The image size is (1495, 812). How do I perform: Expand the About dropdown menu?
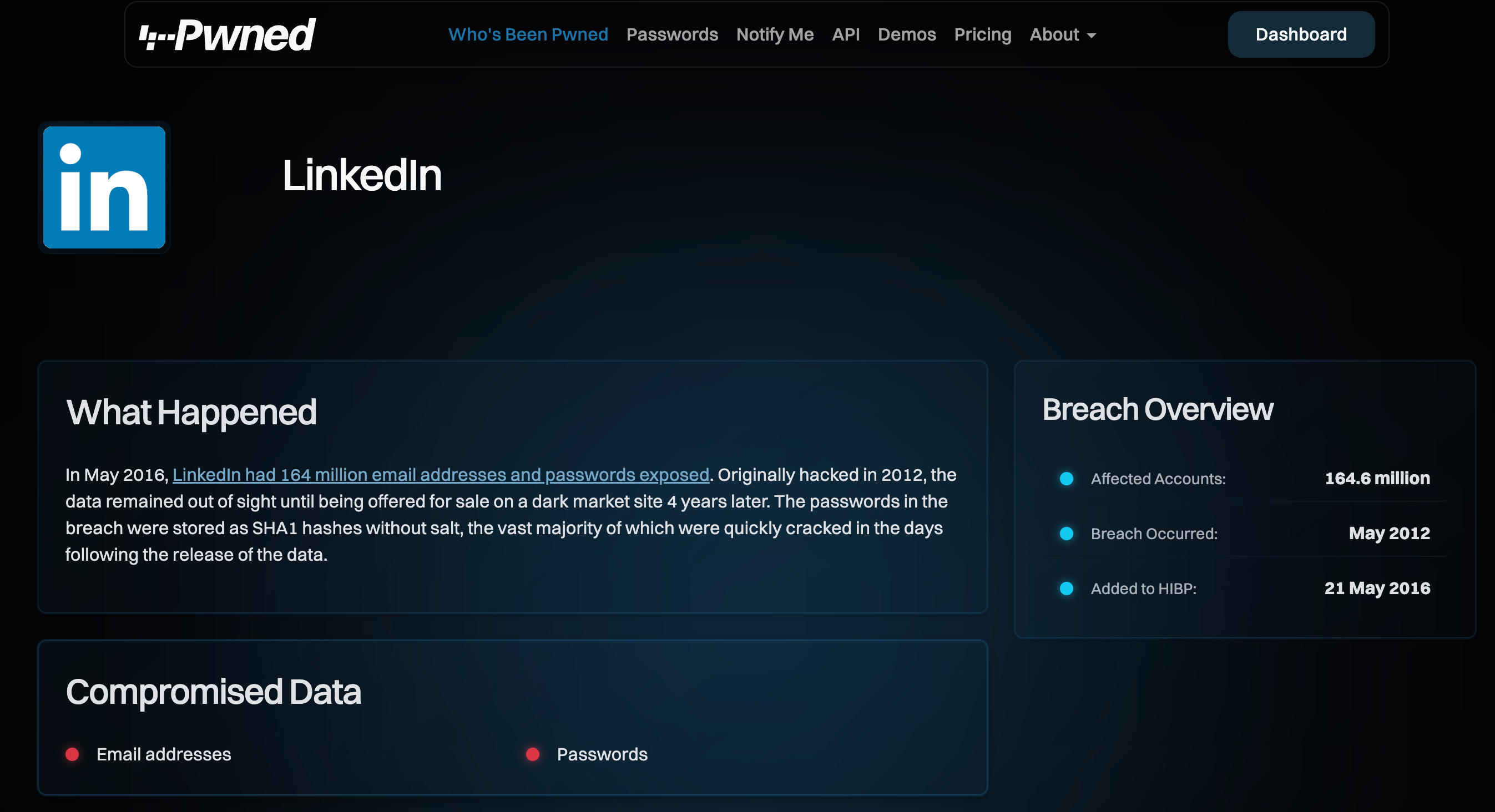click(x=1054, y=35)
